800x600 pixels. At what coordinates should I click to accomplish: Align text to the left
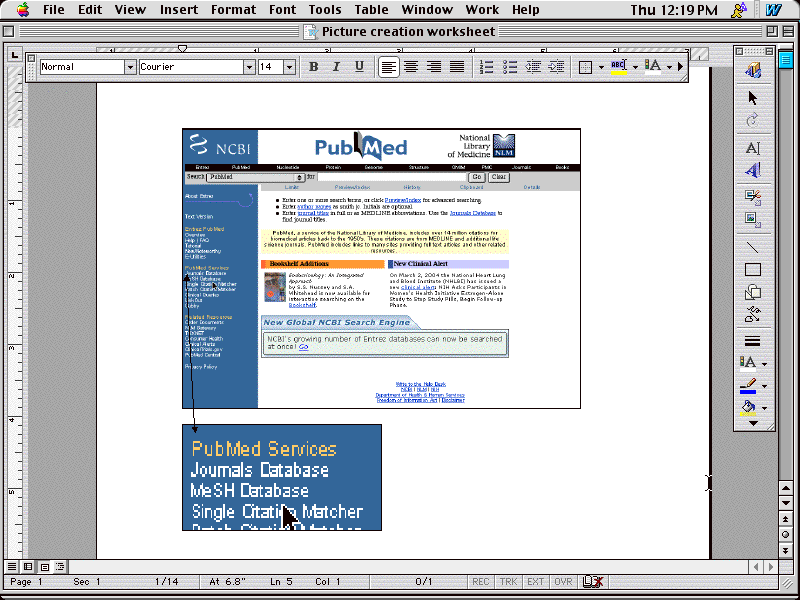388,67
